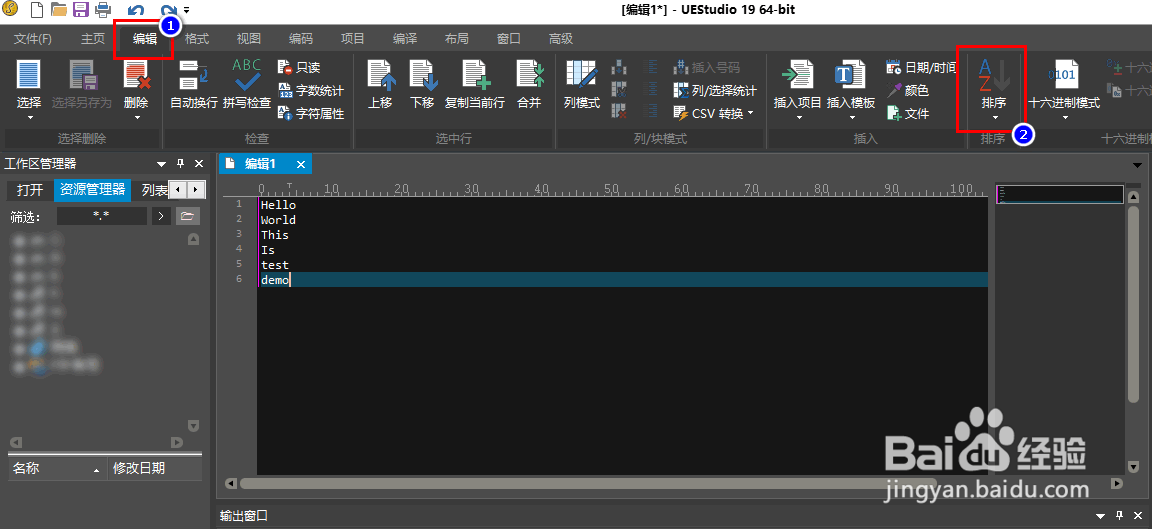This screenshot has width=1152, height=529.
Task: Switch to 列表 tab in workspace manager
Action: click(152, 190)
